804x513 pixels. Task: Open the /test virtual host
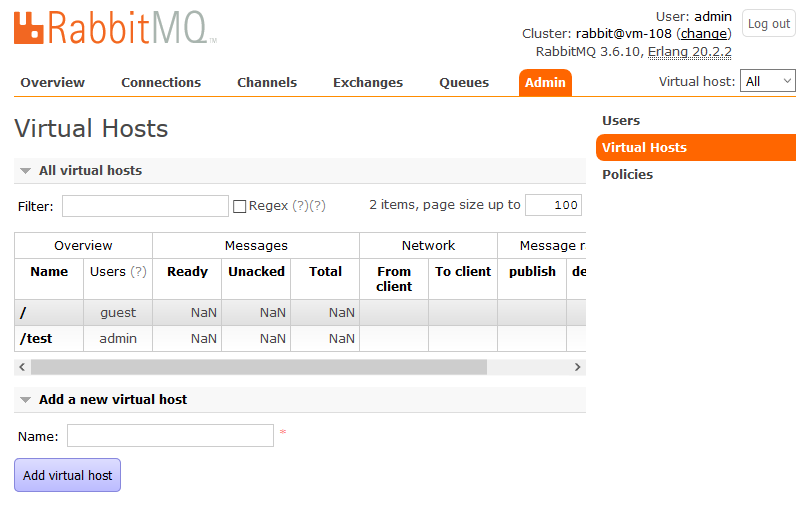coord(37,338)
